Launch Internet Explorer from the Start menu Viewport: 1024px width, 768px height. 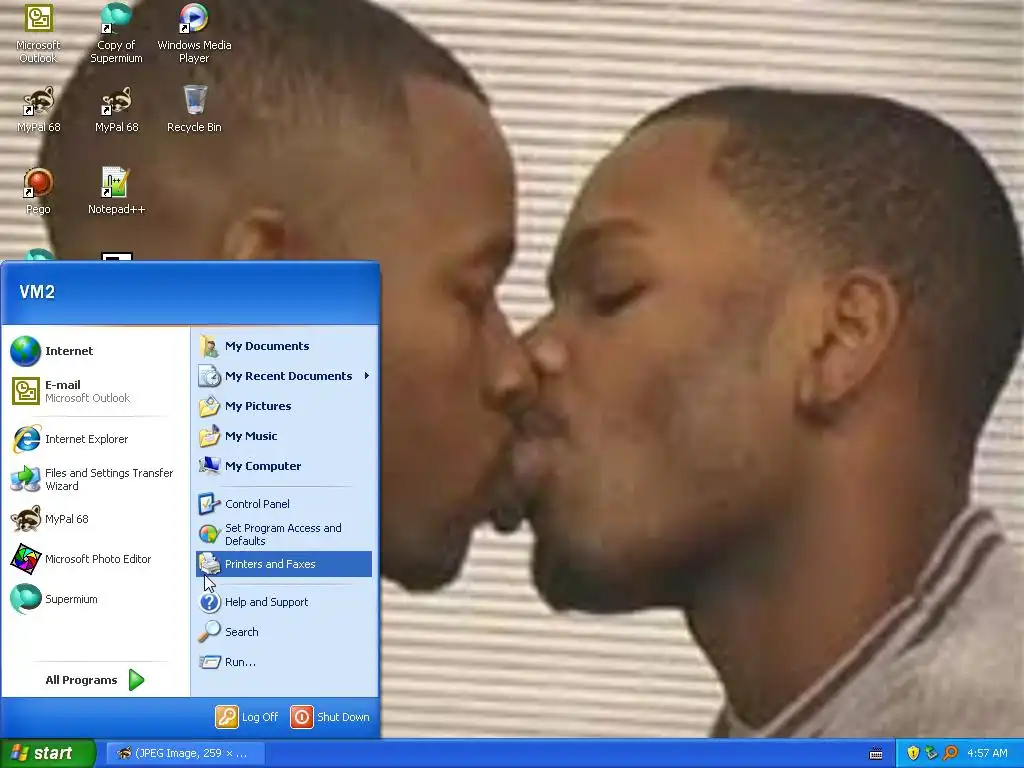tap(95, 439)
